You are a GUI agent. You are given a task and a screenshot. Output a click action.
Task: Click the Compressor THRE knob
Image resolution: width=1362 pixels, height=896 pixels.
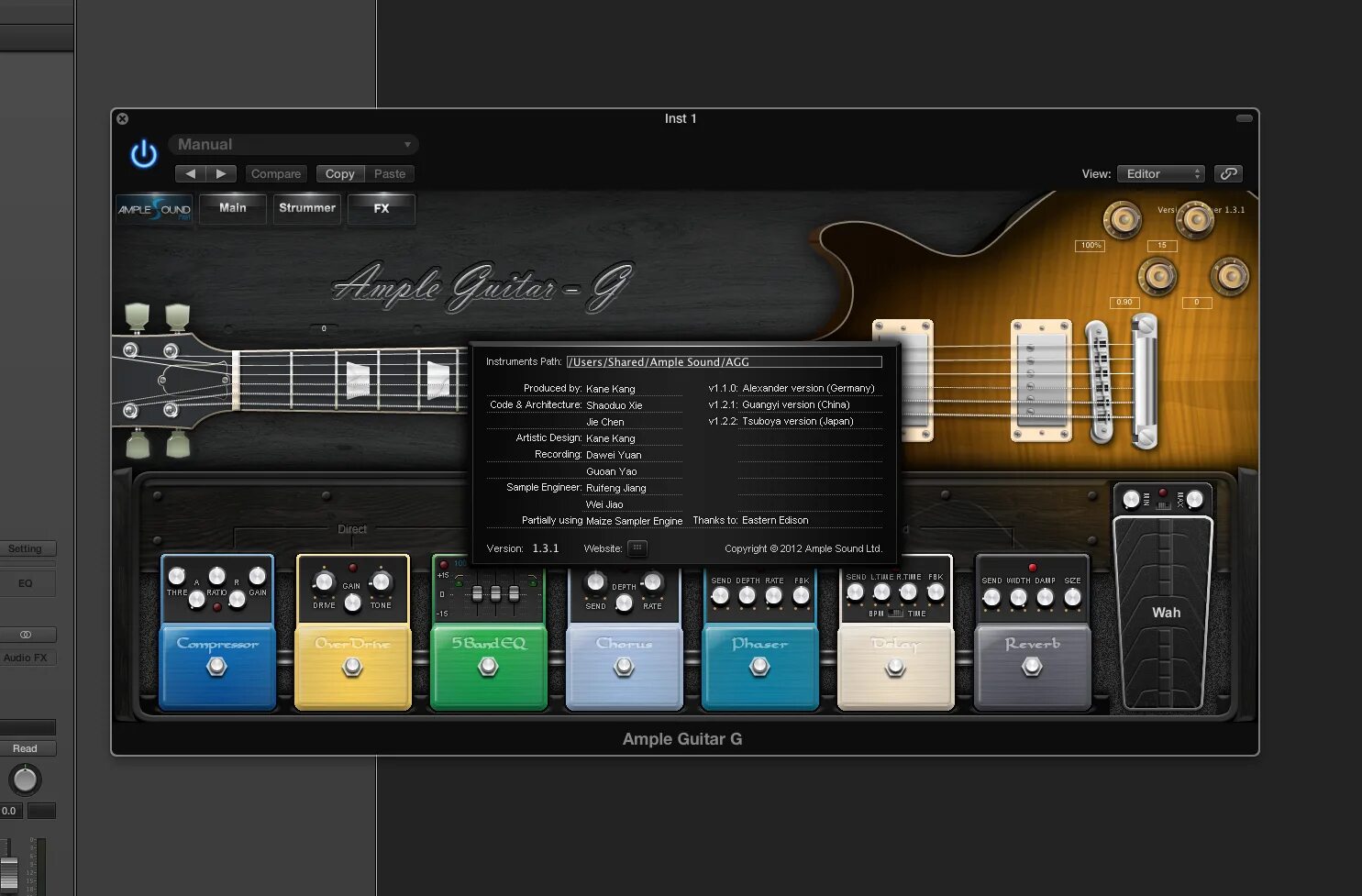(176, 576)
